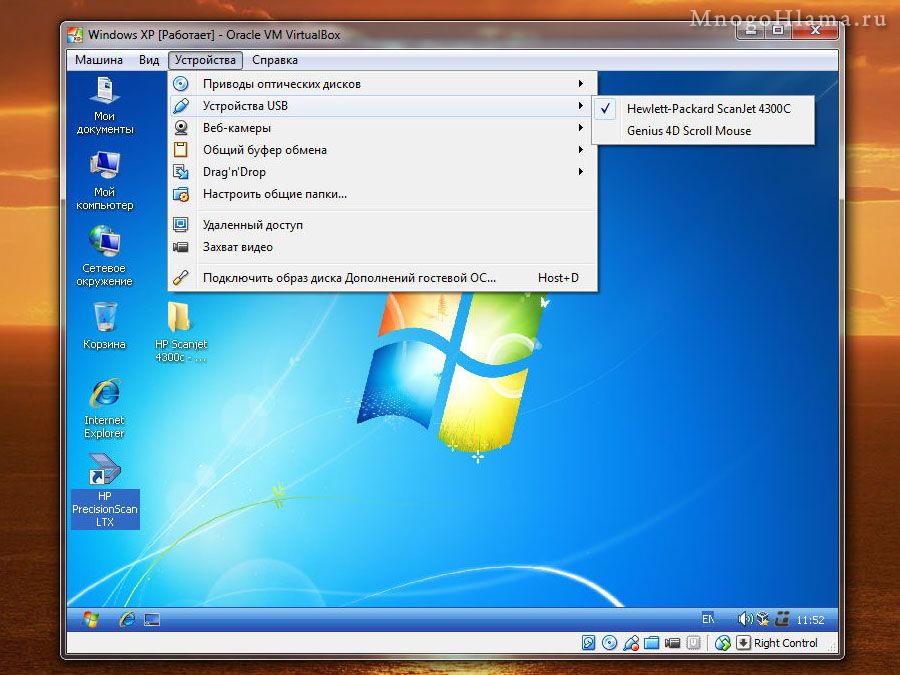Click the Удаленный доступ entry
This screenshot has height=675, width=900.
382,225
